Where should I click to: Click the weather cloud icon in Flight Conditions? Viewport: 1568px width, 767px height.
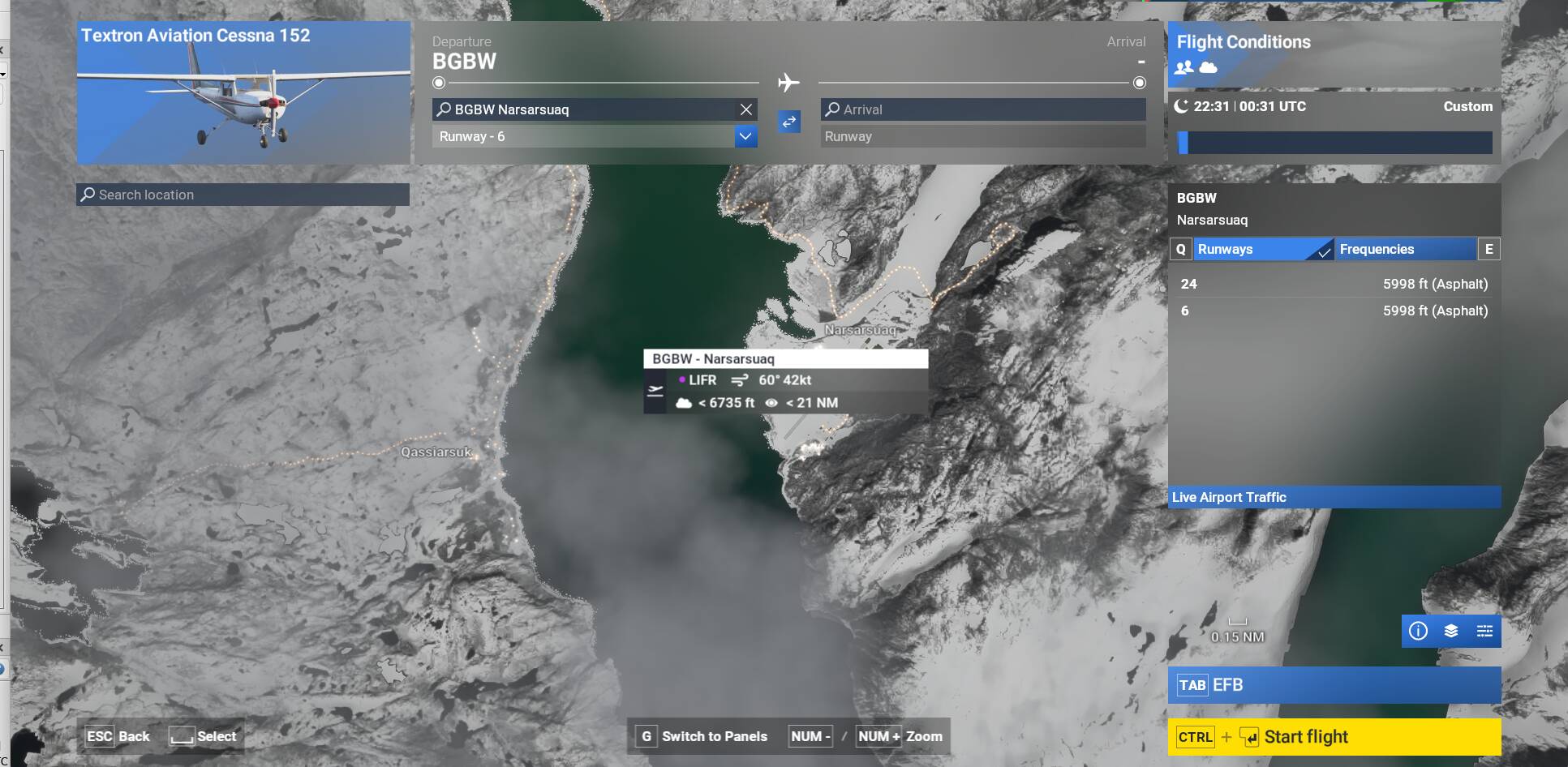point(1208,67)
